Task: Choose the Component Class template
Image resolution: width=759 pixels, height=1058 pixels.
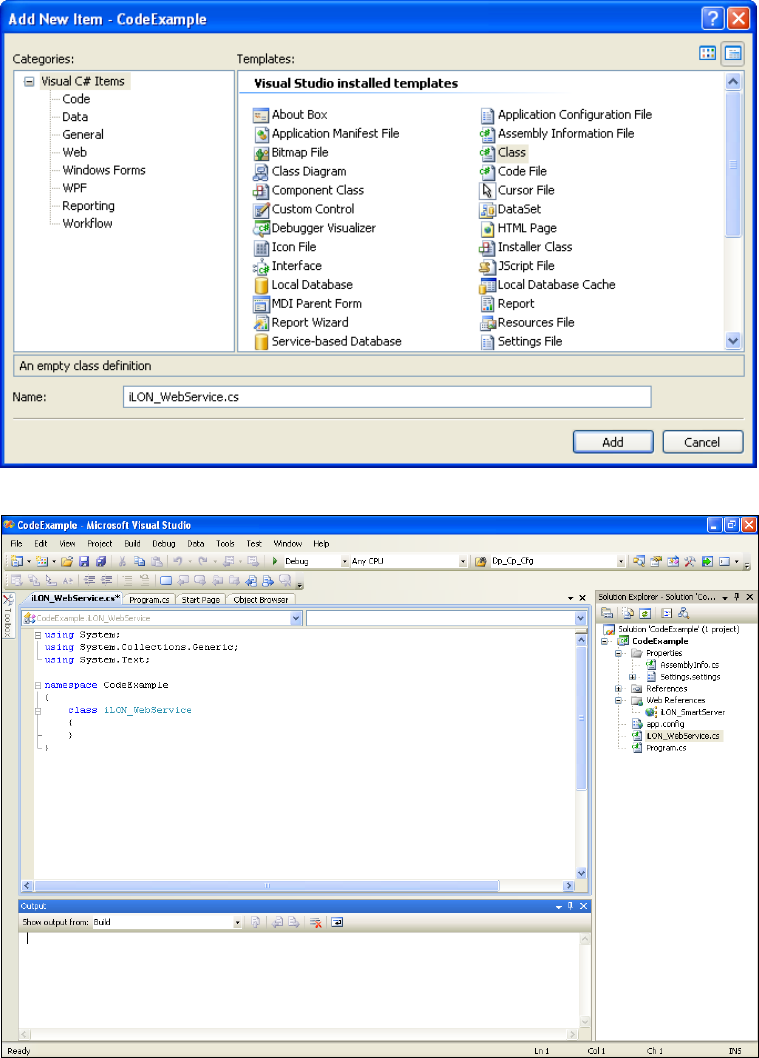Action: 309,190
